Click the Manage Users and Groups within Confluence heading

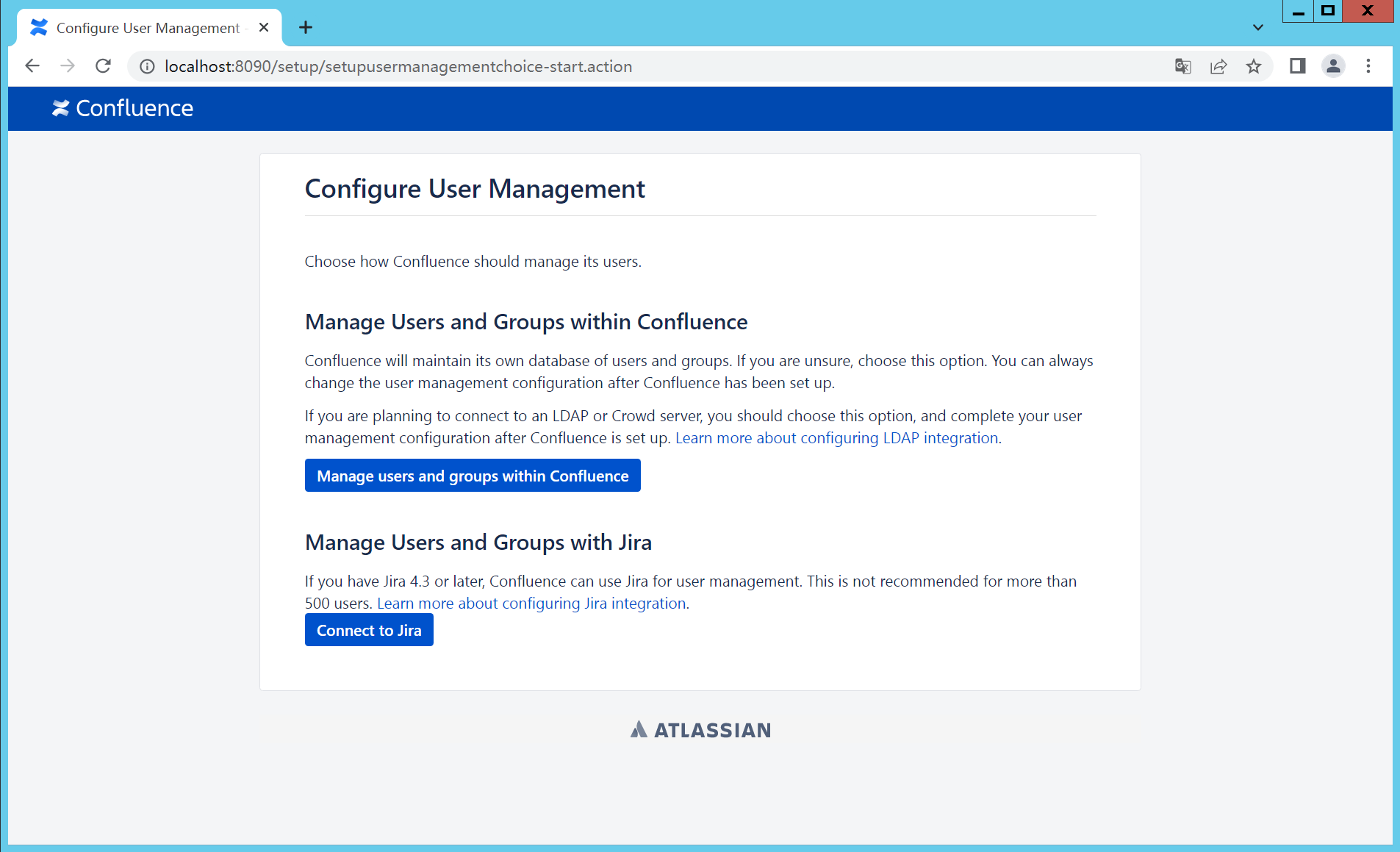click(x=526, y=322)
